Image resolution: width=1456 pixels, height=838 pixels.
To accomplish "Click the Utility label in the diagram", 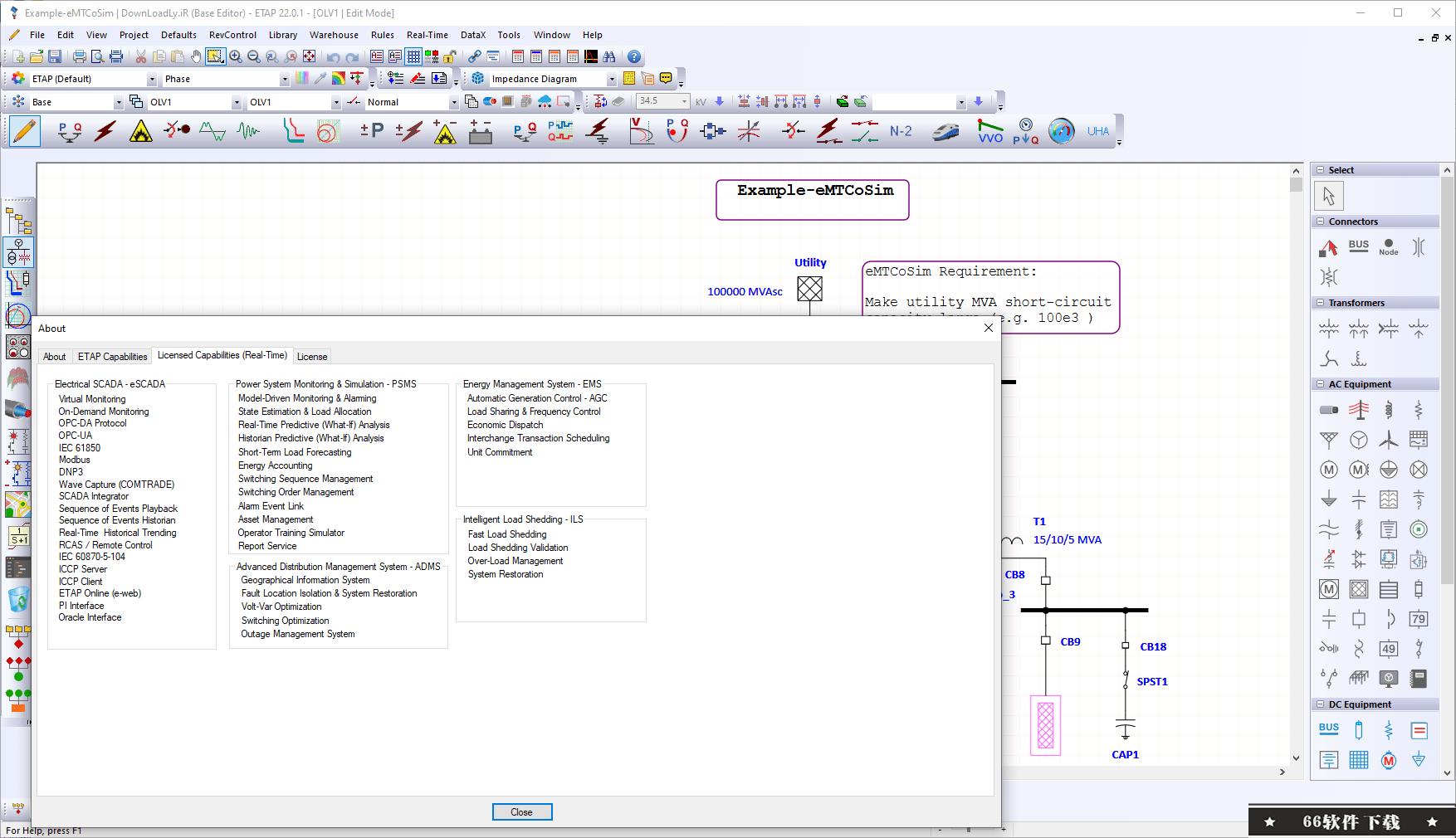I will pos(810,262).
